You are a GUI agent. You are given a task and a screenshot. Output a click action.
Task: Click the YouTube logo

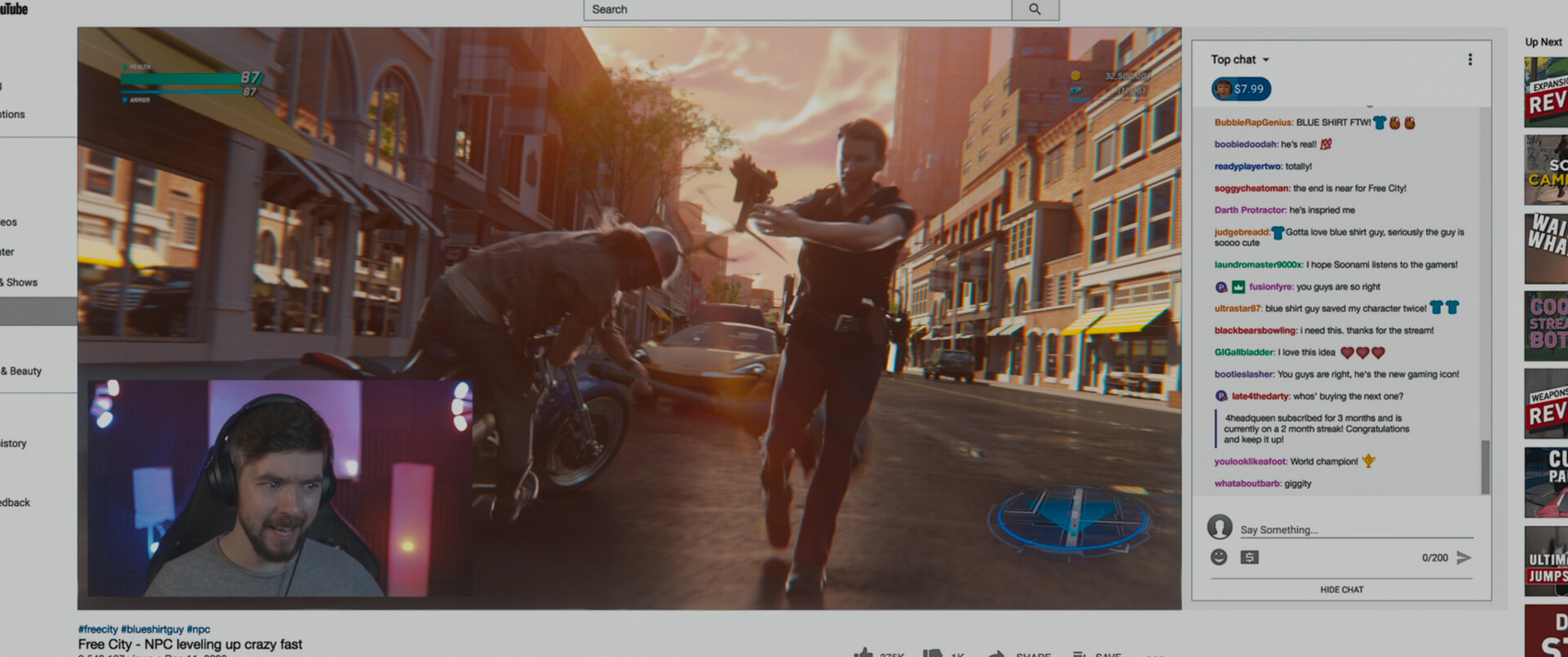tap(14, 8)
